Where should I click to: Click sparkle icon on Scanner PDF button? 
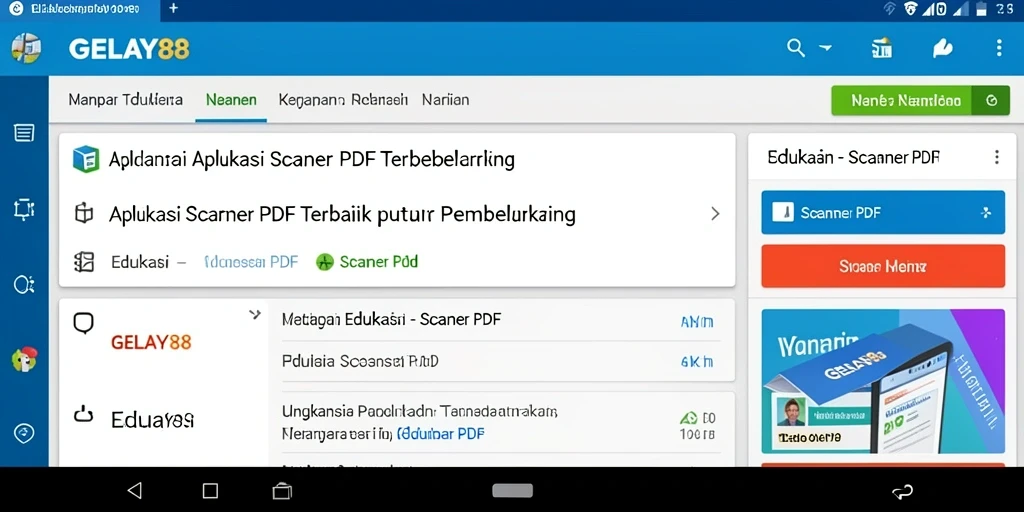pyautogui.click(x=986, y=212)
